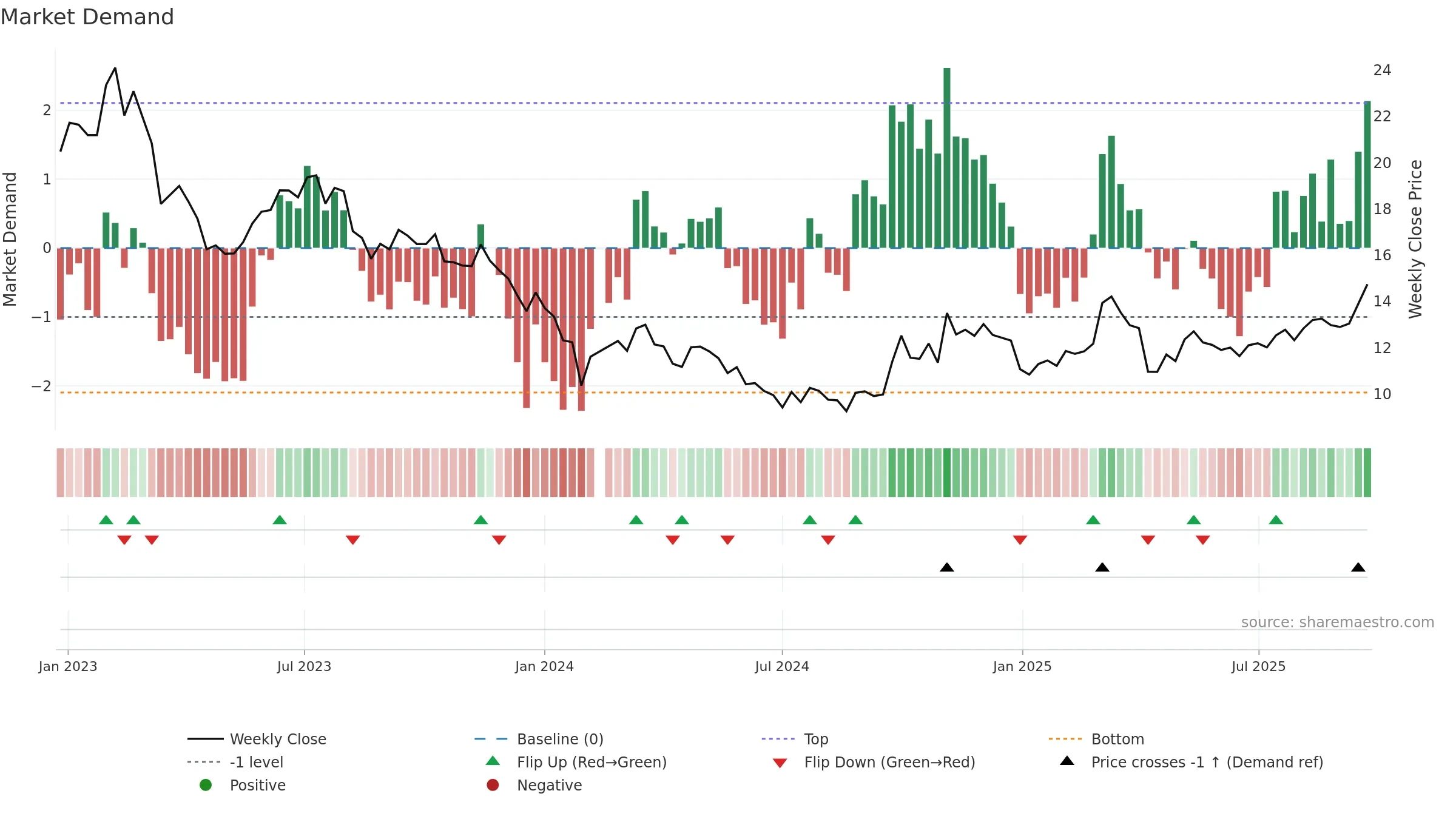The width and height of the screenshot is (1456, 819).
Task: Toggle the Bottom legend entry
Action: tap(1096, 739)
